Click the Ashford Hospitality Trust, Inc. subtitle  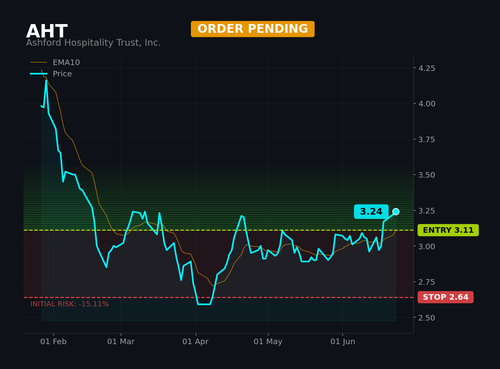pyautogui.click(x=93, y=43)
